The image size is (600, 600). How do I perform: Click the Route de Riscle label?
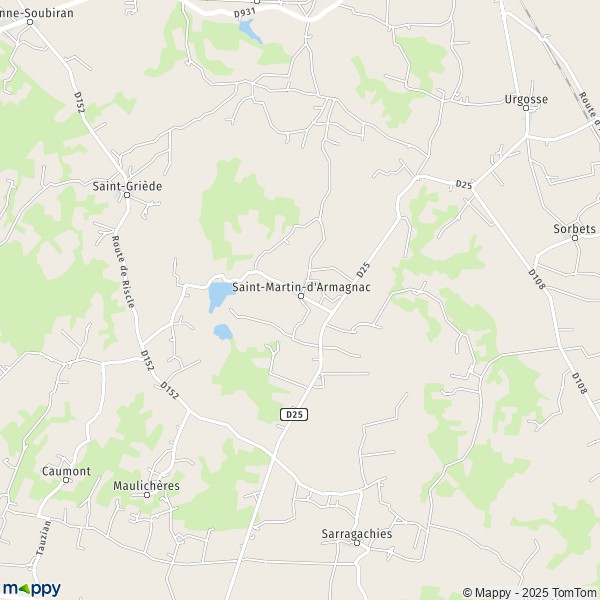[123, 272]
